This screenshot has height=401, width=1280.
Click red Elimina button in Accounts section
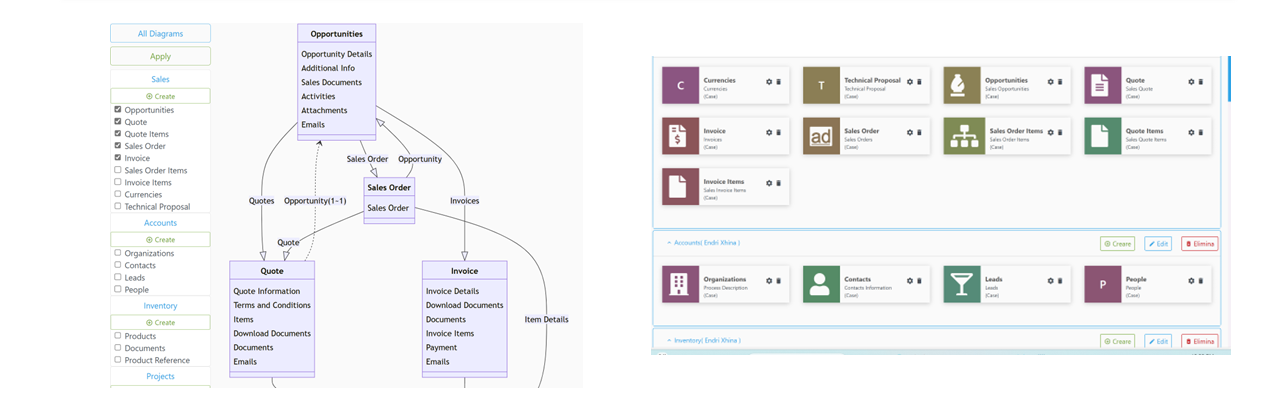point(1199,243)
